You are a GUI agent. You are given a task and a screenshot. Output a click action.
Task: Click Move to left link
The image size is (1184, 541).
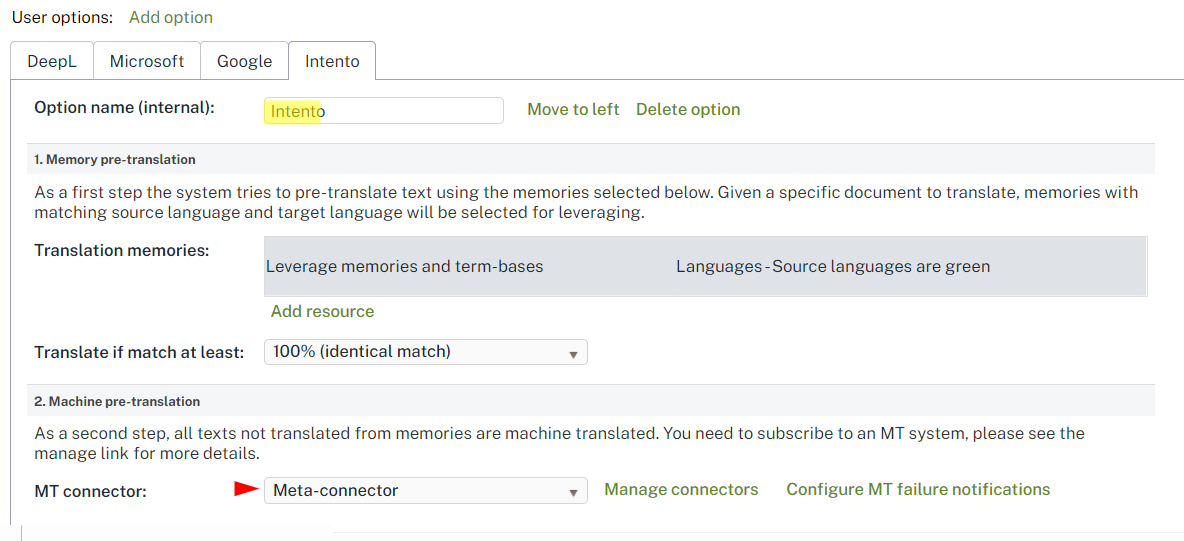(573, 109)
